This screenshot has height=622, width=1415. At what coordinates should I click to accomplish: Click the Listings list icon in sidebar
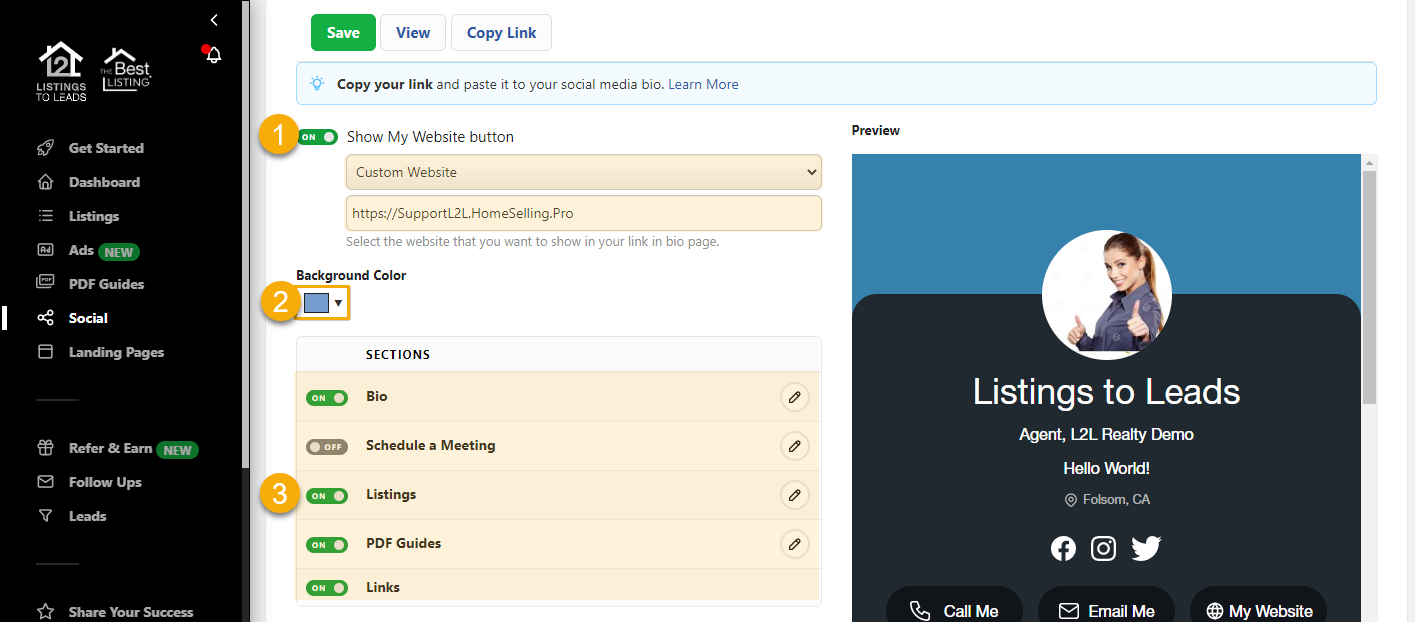click(45, 216)
